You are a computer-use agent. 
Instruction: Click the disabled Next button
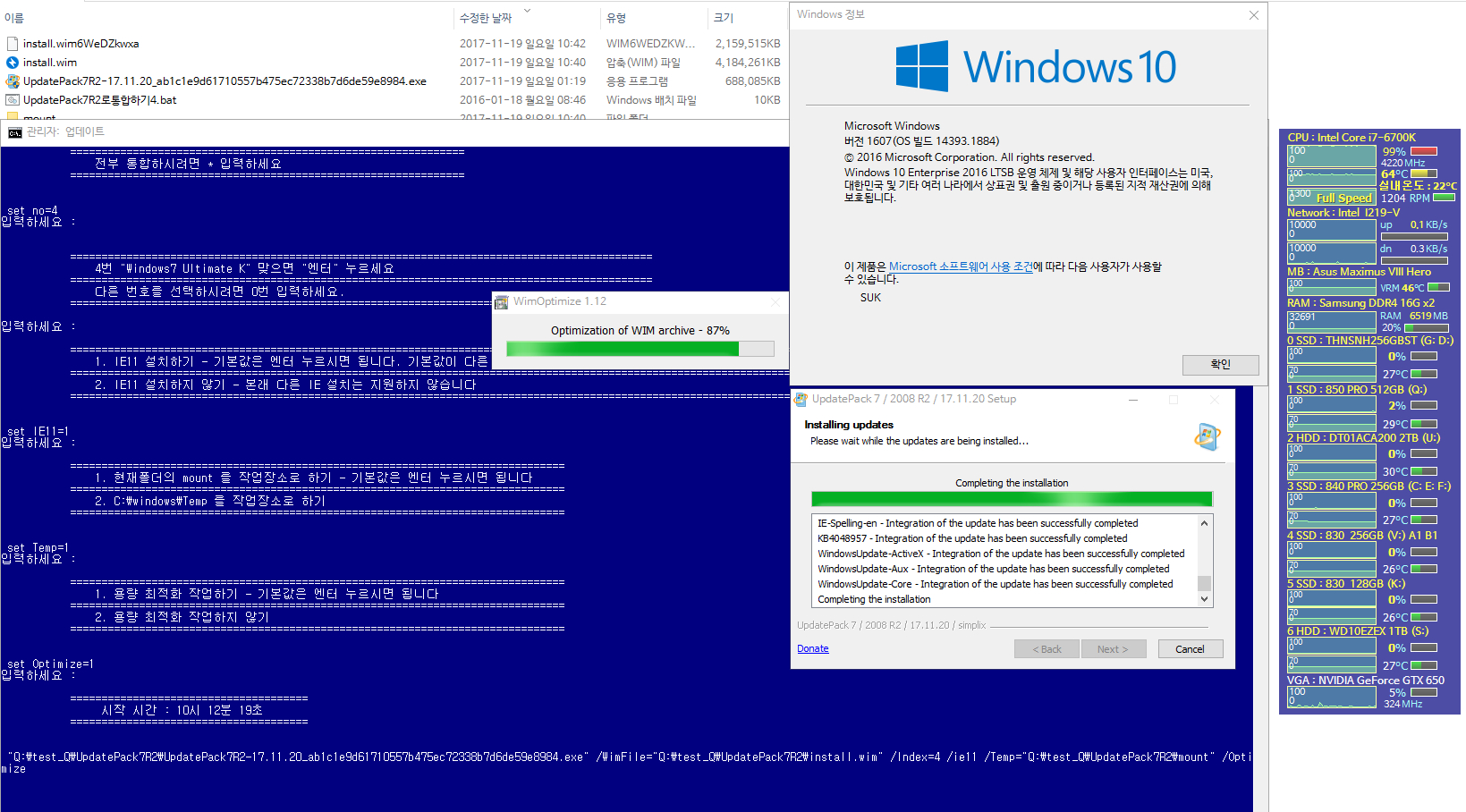[x=1113, y=649]
